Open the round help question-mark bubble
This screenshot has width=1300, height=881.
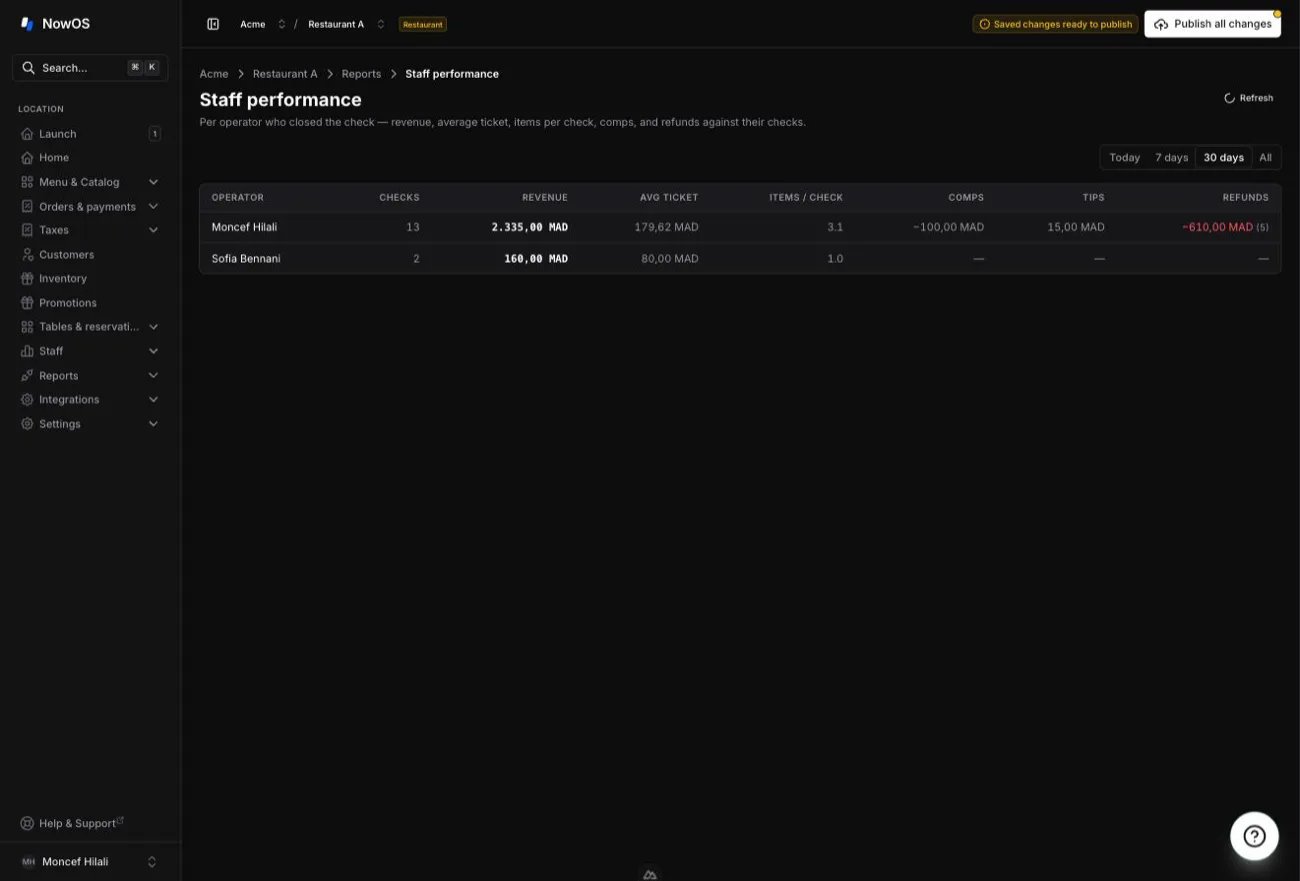(1254, 836)
